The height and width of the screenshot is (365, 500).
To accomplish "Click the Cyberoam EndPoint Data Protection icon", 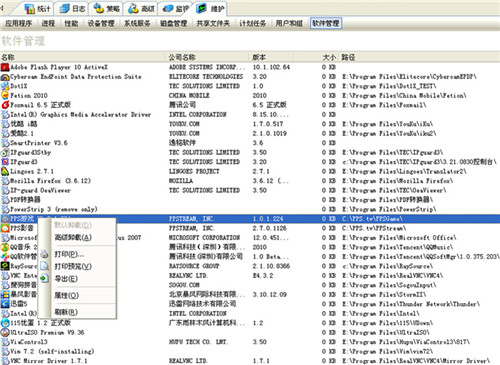I will [x=5, y=77].
